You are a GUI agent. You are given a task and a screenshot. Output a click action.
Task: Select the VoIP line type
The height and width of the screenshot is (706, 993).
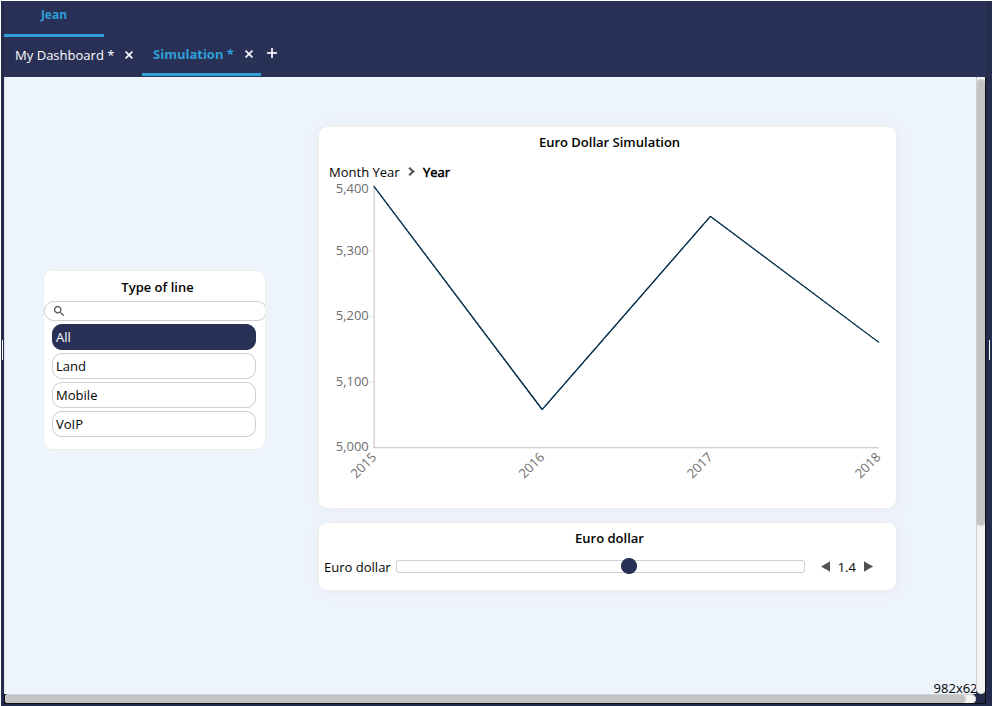[154, 424]
